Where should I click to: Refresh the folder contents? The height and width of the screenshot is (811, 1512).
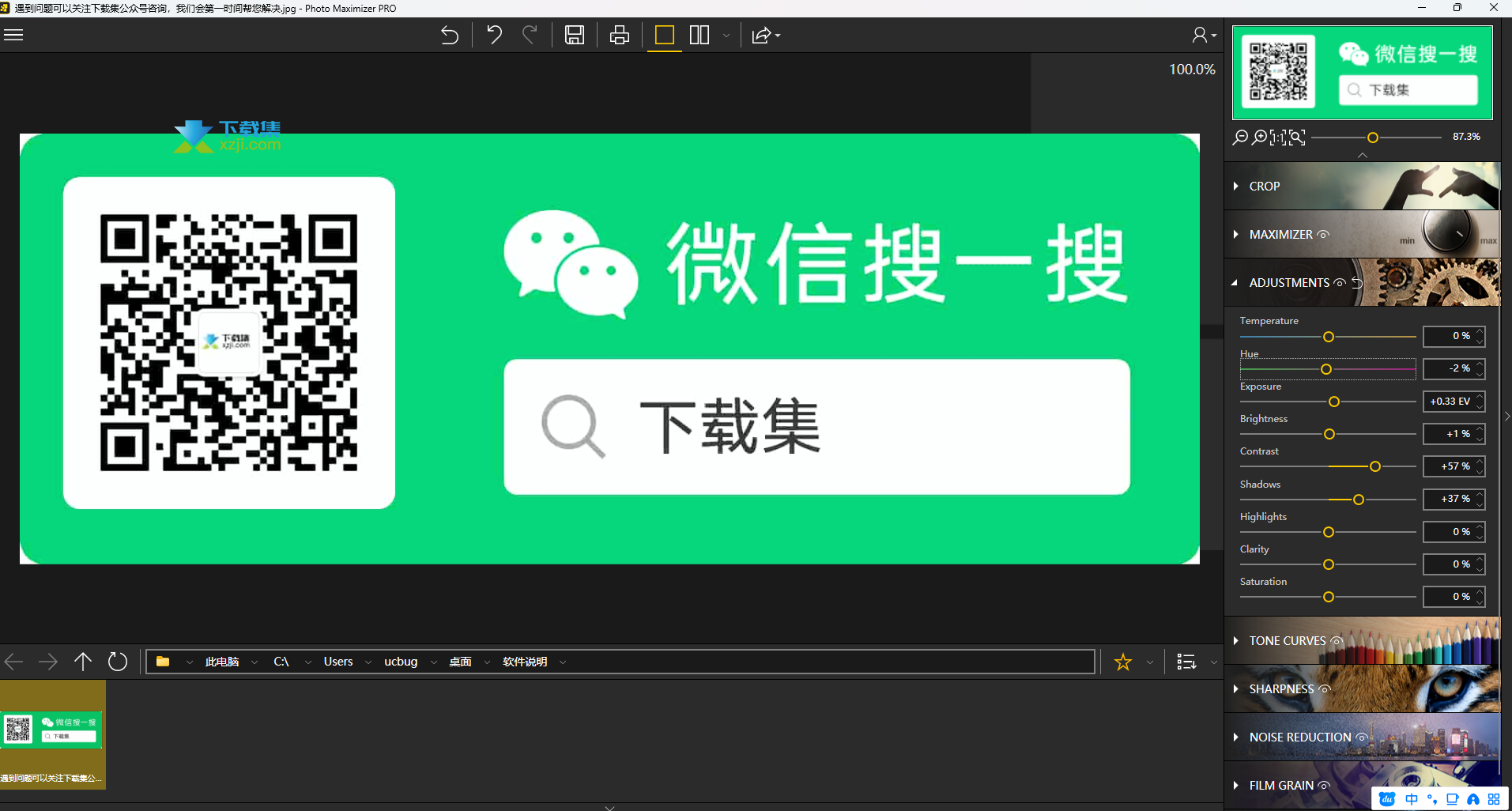point(118,662)
